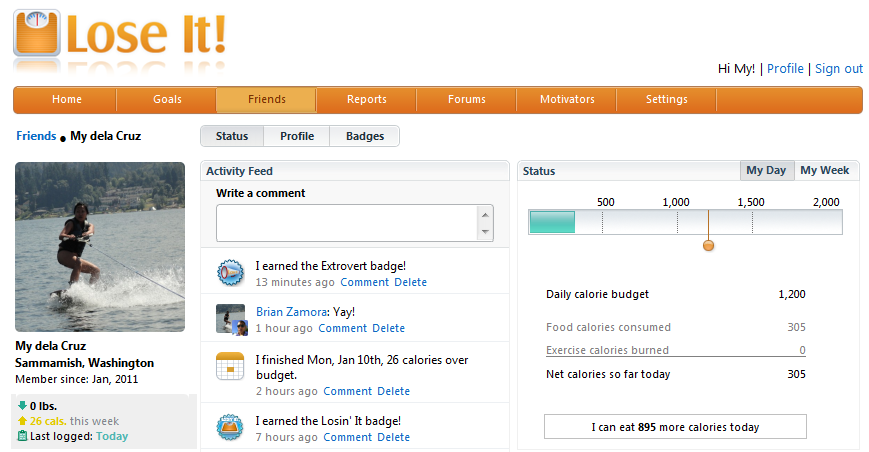
Task: Click the Friends breadcrumb link
Action: (36, 136)
